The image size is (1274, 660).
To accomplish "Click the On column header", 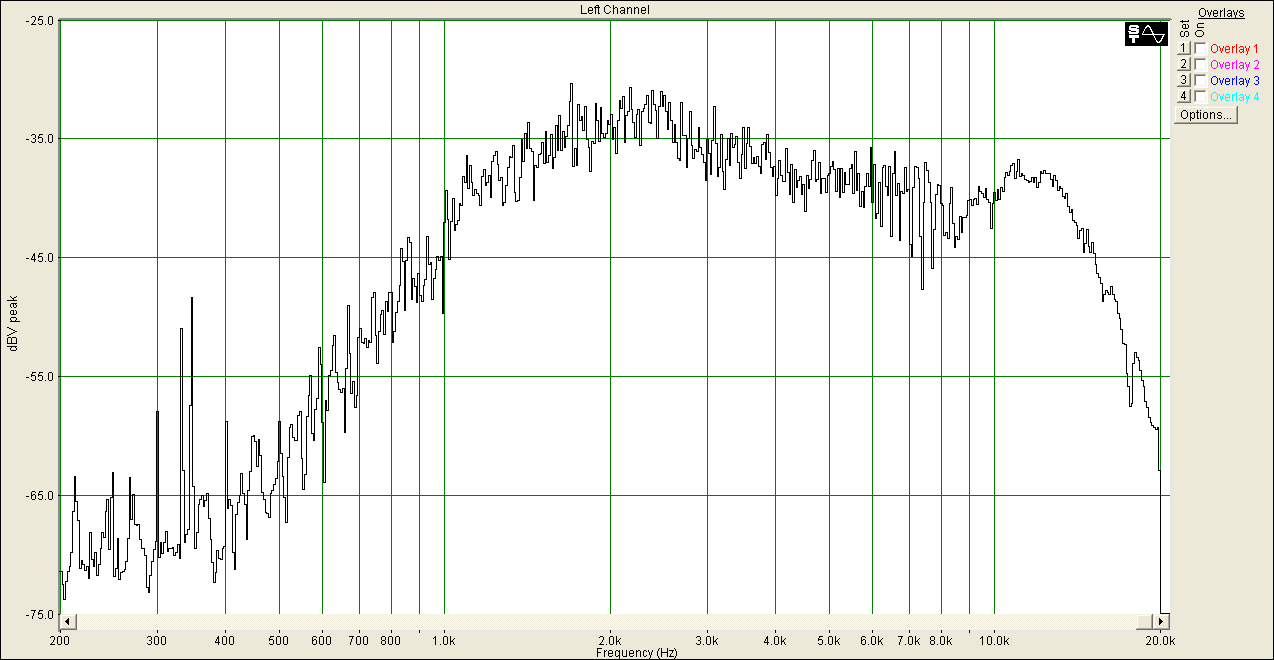I will (x=1200, y=30).
